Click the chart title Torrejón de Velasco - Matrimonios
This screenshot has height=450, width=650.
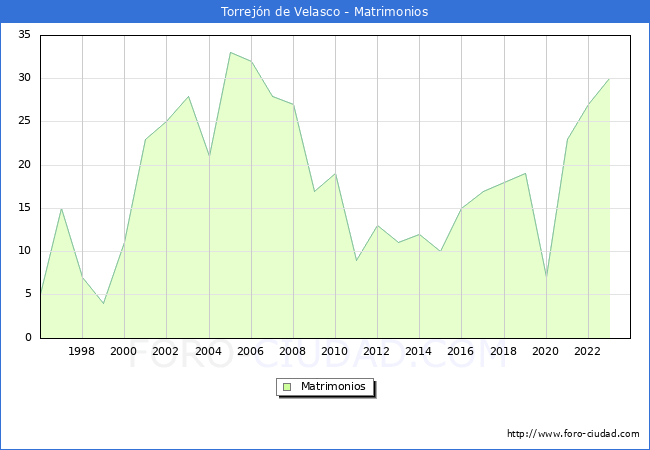(324, 12)
